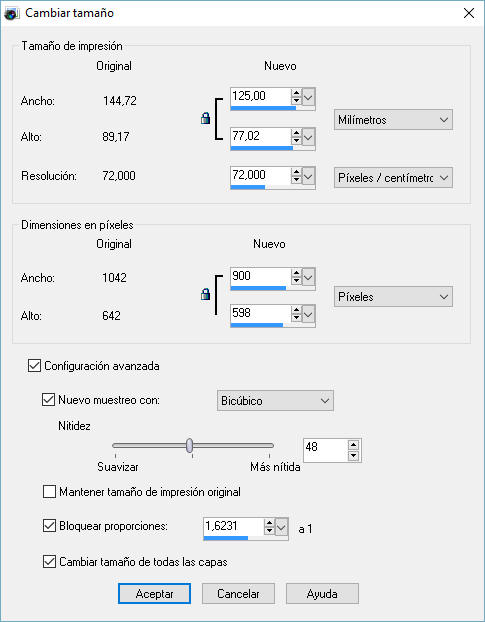The width and height of the screenshot is (485, 622).
Task: Expand the Bicúbico resampling dropdown
Action: tap(275, 401)
